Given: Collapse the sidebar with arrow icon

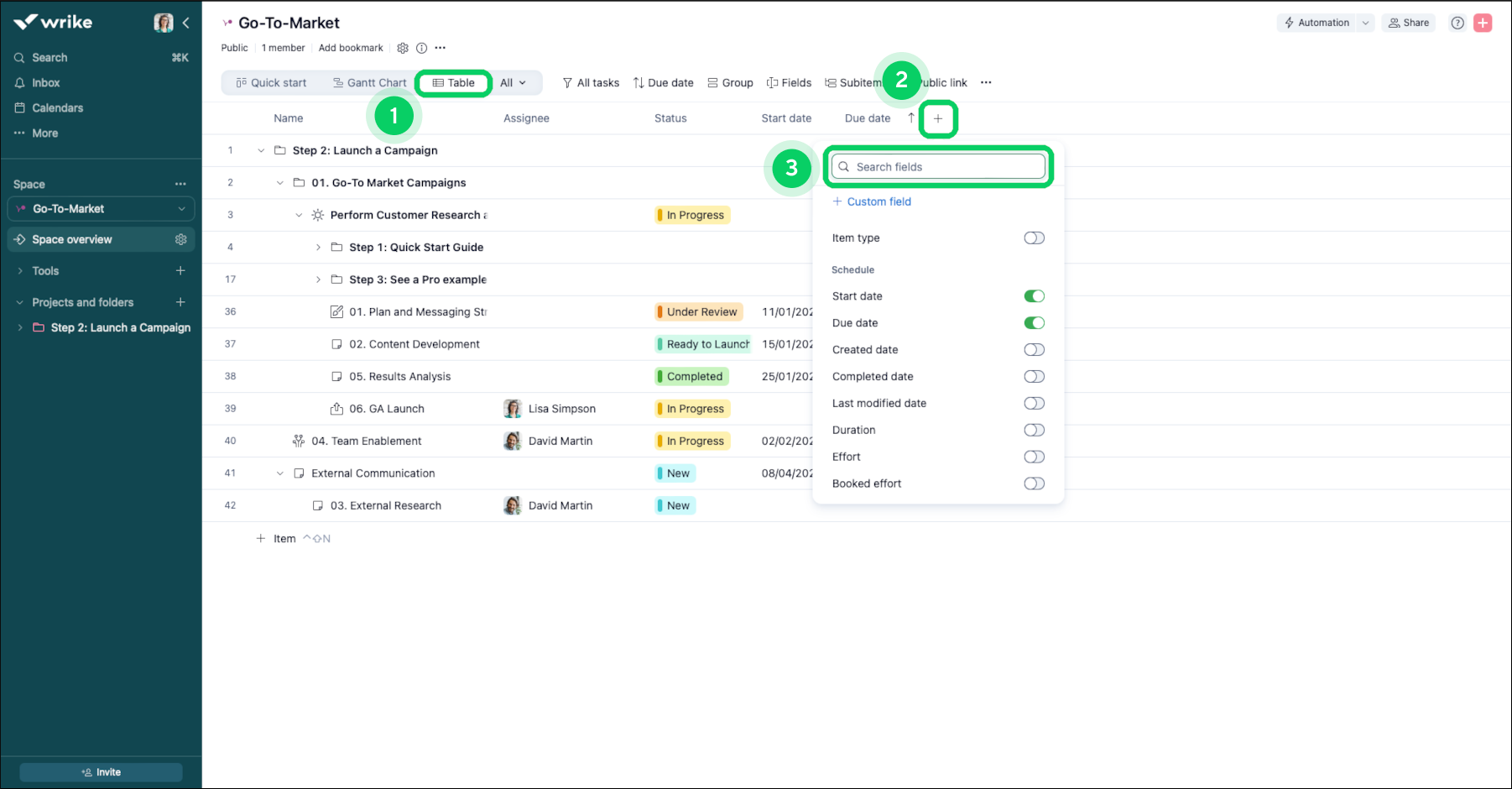Looking at the screenshot, I should pyautogui.click(x=185, y=23).
